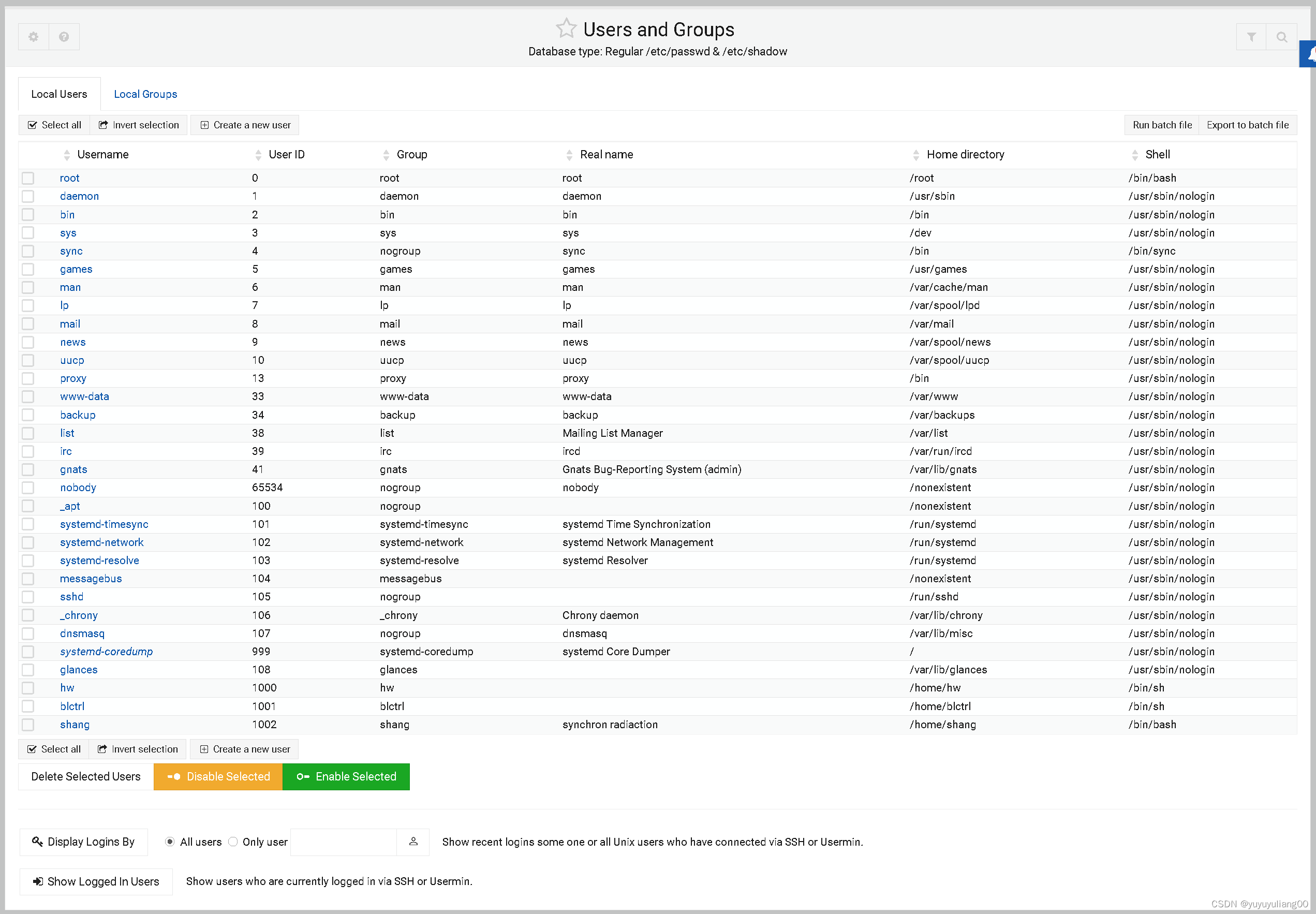The image size is (1316, 914).
Task: Click the search magnifier icon
Action: pyautogui.click(x=1282, y=37)
